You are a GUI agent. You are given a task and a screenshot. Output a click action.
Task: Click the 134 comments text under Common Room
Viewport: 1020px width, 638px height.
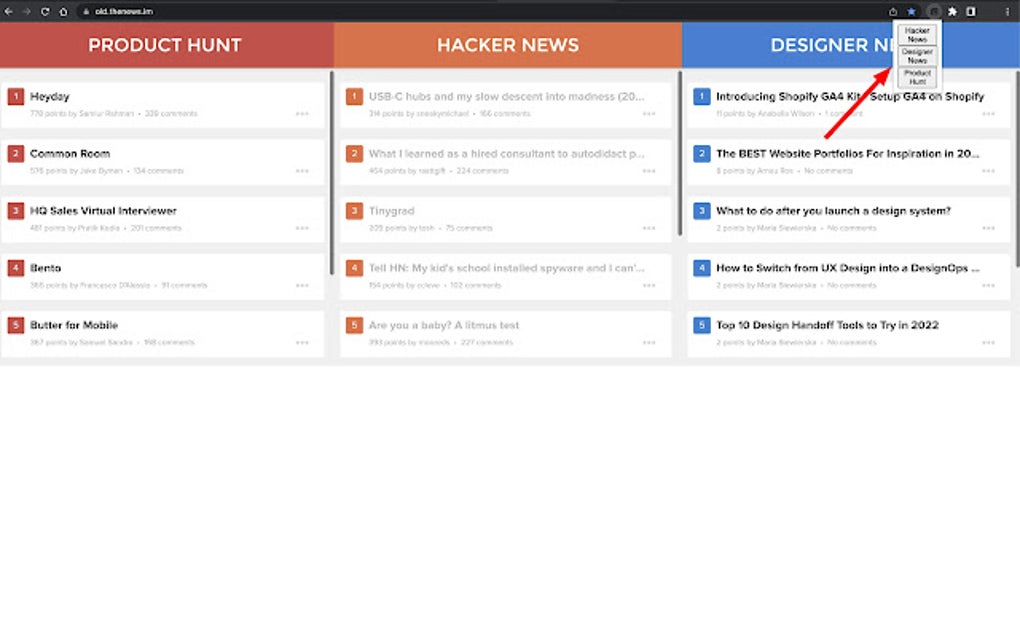pyautogui.click(x=159, y=171)
